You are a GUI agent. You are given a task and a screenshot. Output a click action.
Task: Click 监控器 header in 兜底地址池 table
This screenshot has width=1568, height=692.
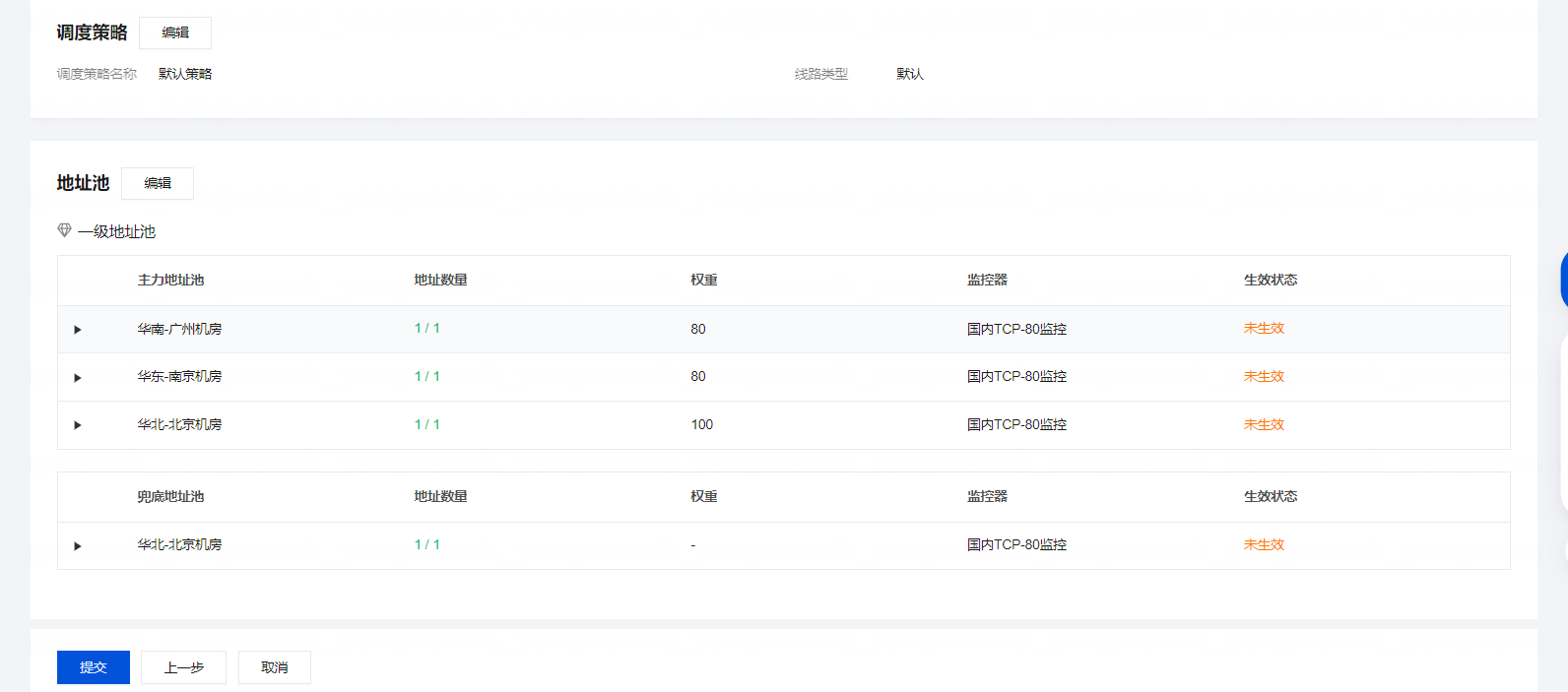(987, 496)
